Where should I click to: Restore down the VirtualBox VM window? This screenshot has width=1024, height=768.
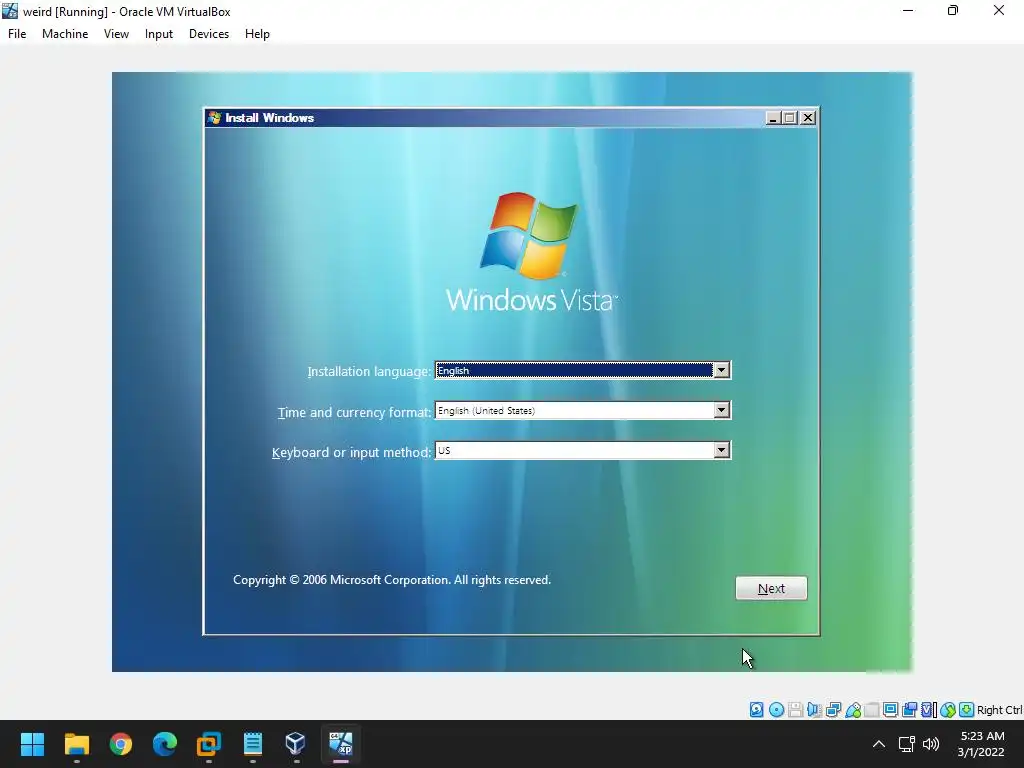click(953, 10)
